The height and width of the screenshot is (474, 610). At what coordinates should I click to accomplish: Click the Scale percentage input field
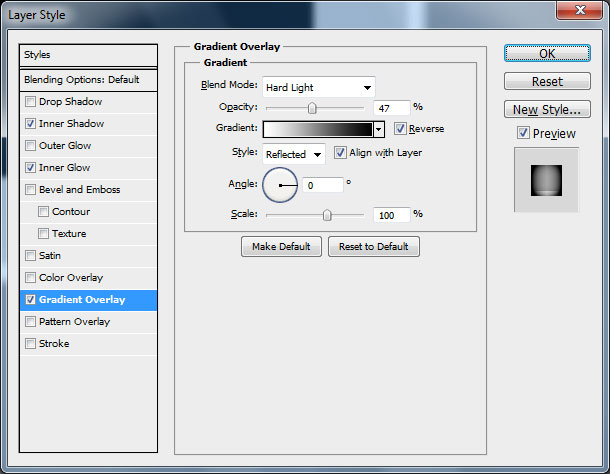point(391,214)
